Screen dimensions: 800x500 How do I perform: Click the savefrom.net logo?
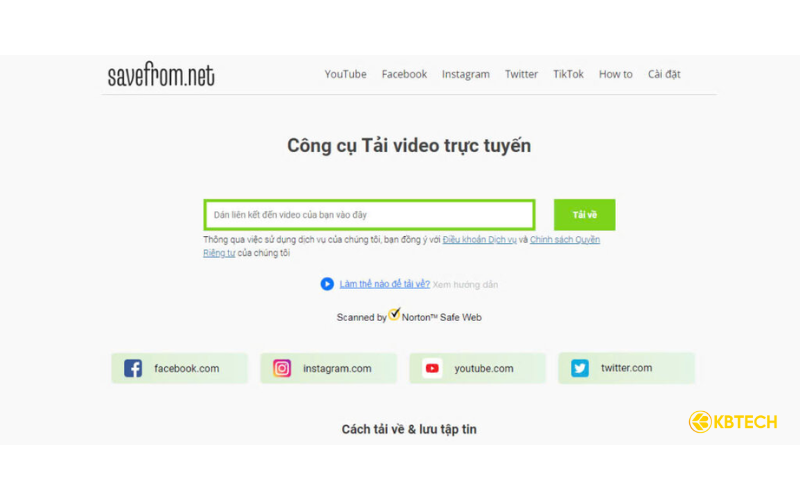[x=161, y=75]
